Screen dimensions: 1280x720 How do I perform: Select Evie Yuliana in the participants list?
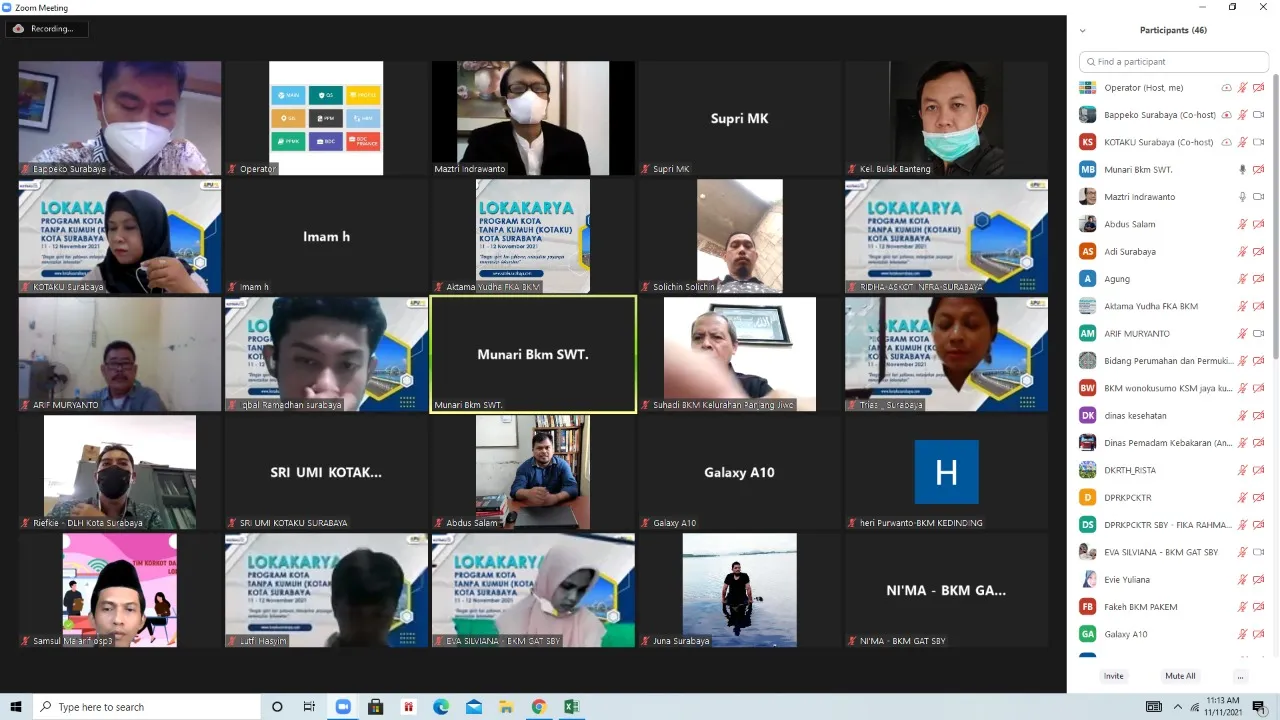[x=1171, y=580]
